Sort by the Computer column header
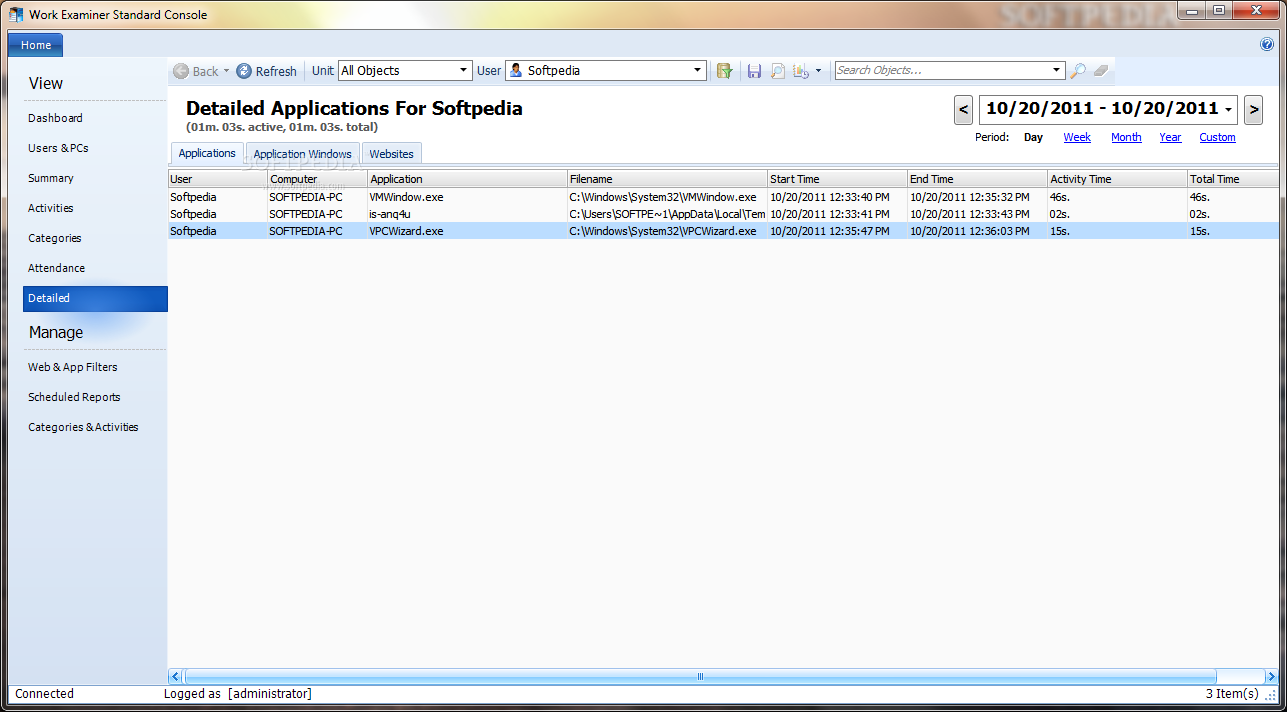This screenshot has height=712, width=1287. [x=317, y=179]
